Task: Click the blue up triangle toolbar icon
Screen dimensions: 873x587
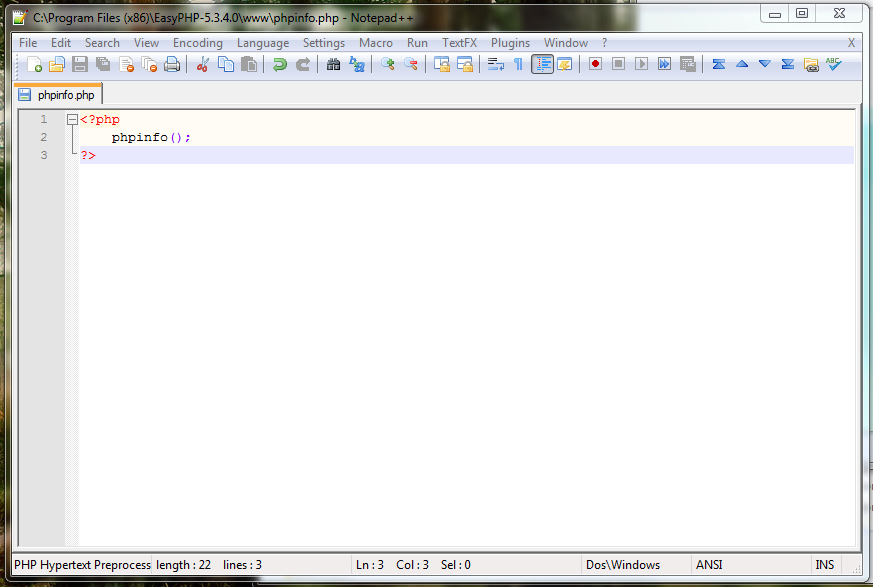Action: point(742,65)
